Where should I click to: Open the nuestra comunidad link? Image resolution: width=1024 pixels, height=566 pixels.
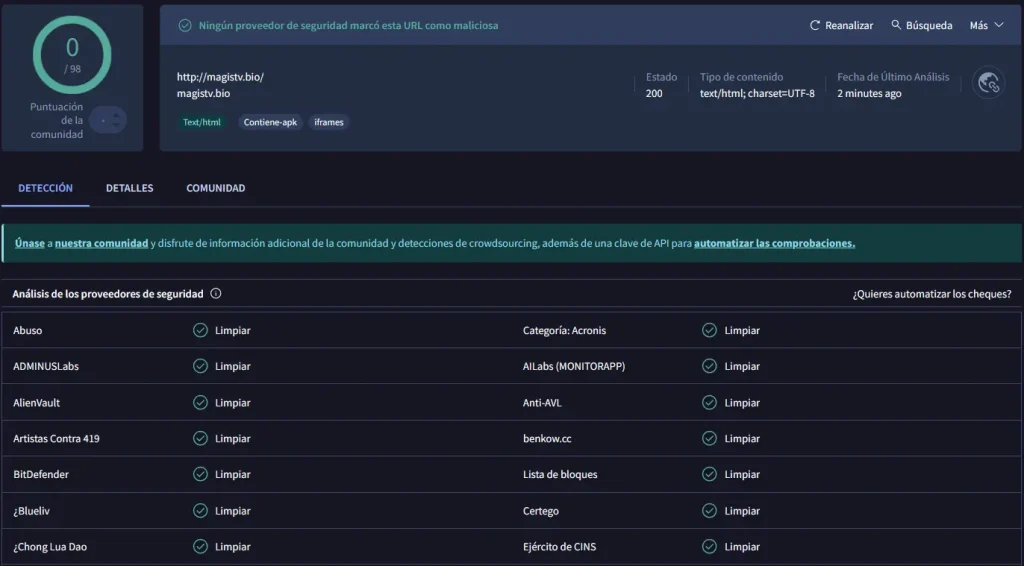click(x=101, y=243)
